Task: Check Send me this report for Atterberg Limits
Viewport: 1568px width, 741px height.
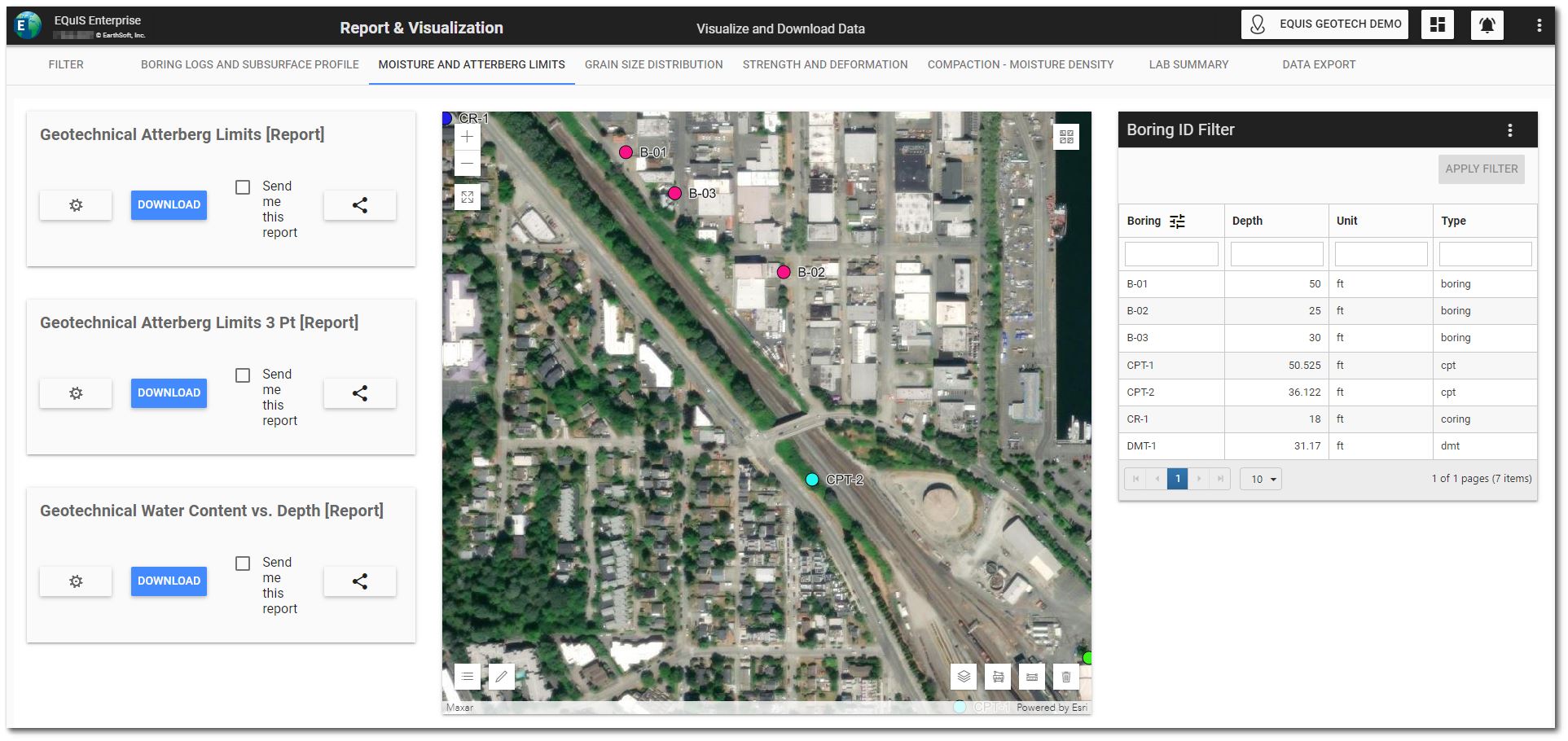Action: pos(243,187)
